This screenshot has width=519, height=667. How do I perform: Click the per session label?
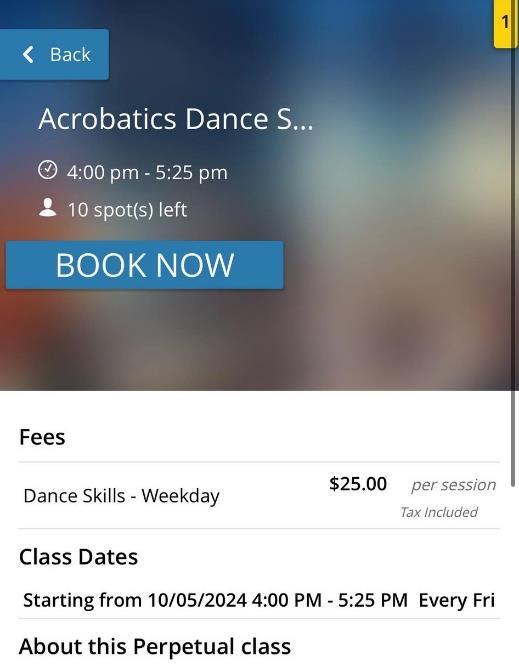[x=453, y=485]
